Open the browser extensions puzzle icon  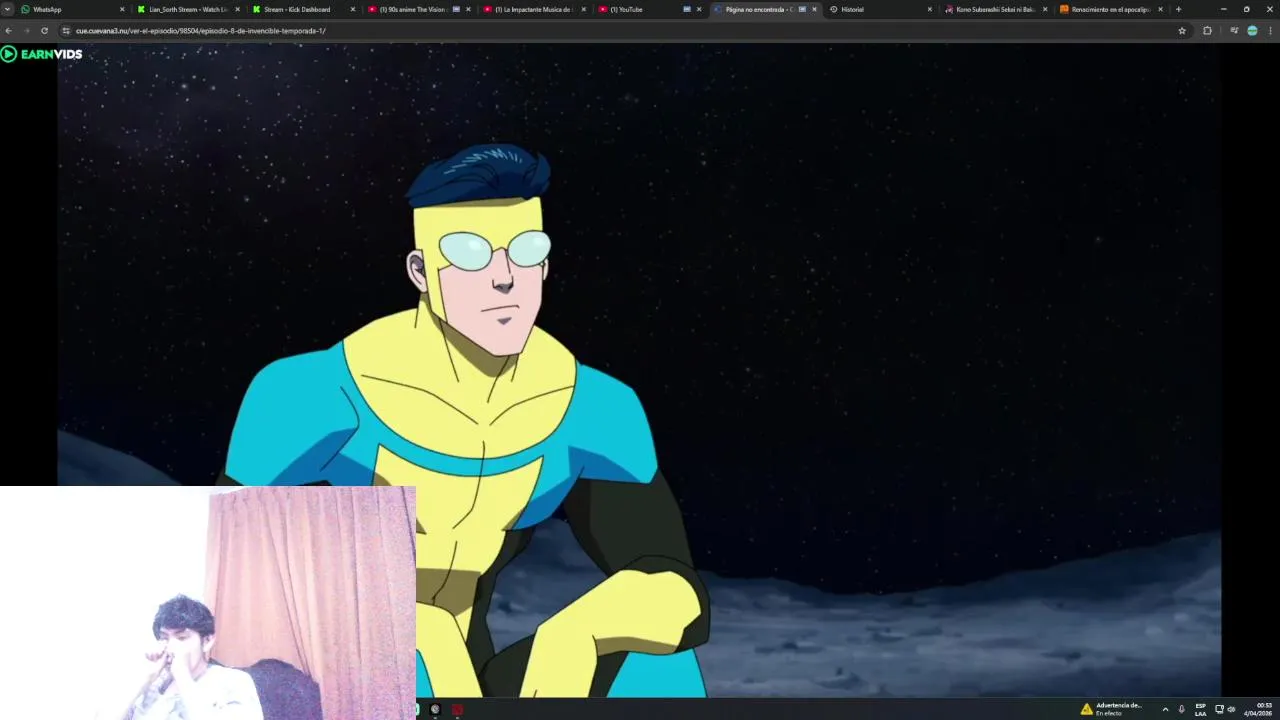pos(1207,31)
